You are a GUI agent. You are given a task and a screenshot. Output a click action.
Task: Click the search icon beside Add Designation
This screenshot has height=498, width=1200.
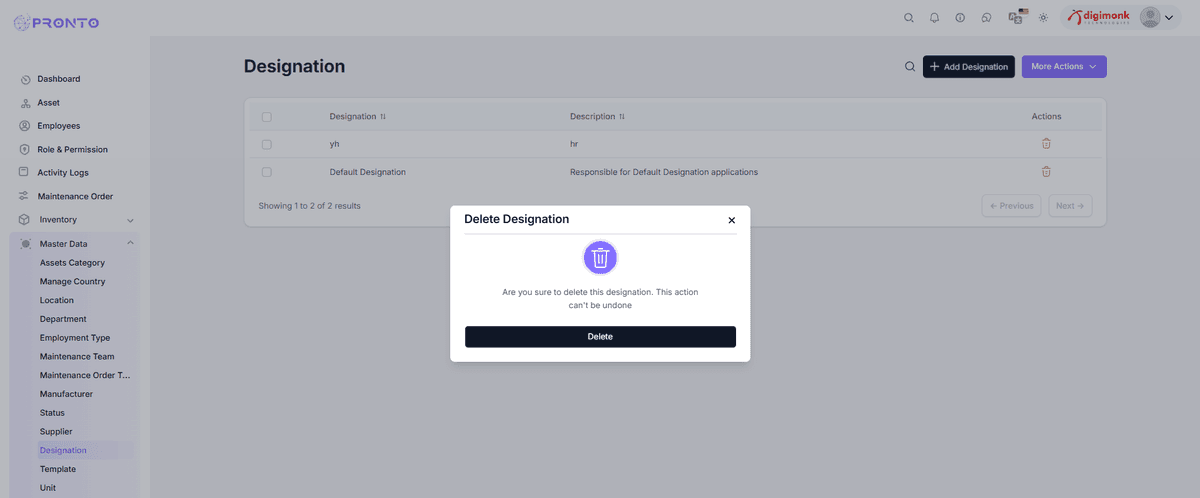coord(910,67)
